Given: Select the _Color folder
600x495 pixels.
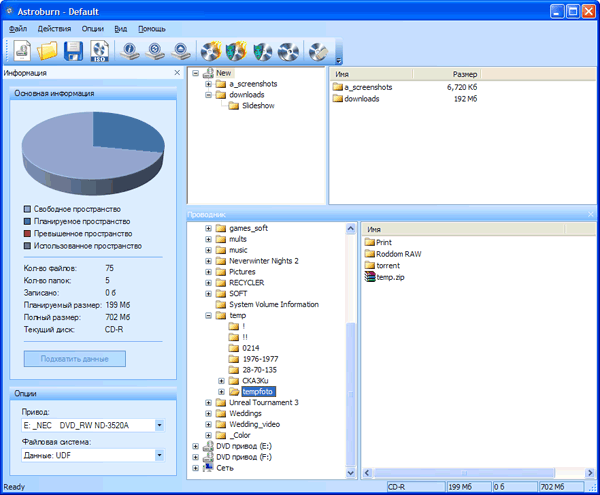Looking at the screenshot, I should 240,435.
